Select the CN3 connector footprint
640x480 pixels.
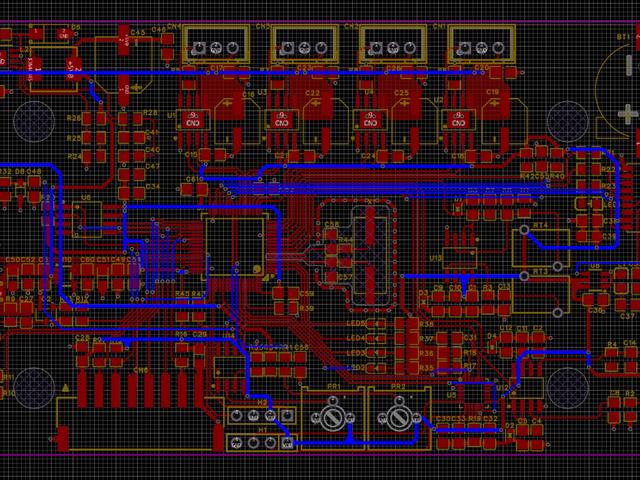coord(305,44)
